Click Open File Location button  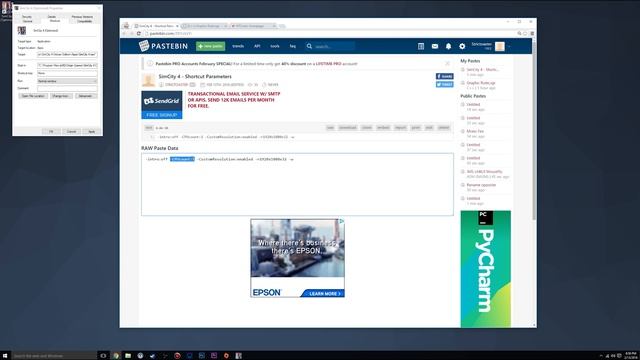tap(33, 96)
